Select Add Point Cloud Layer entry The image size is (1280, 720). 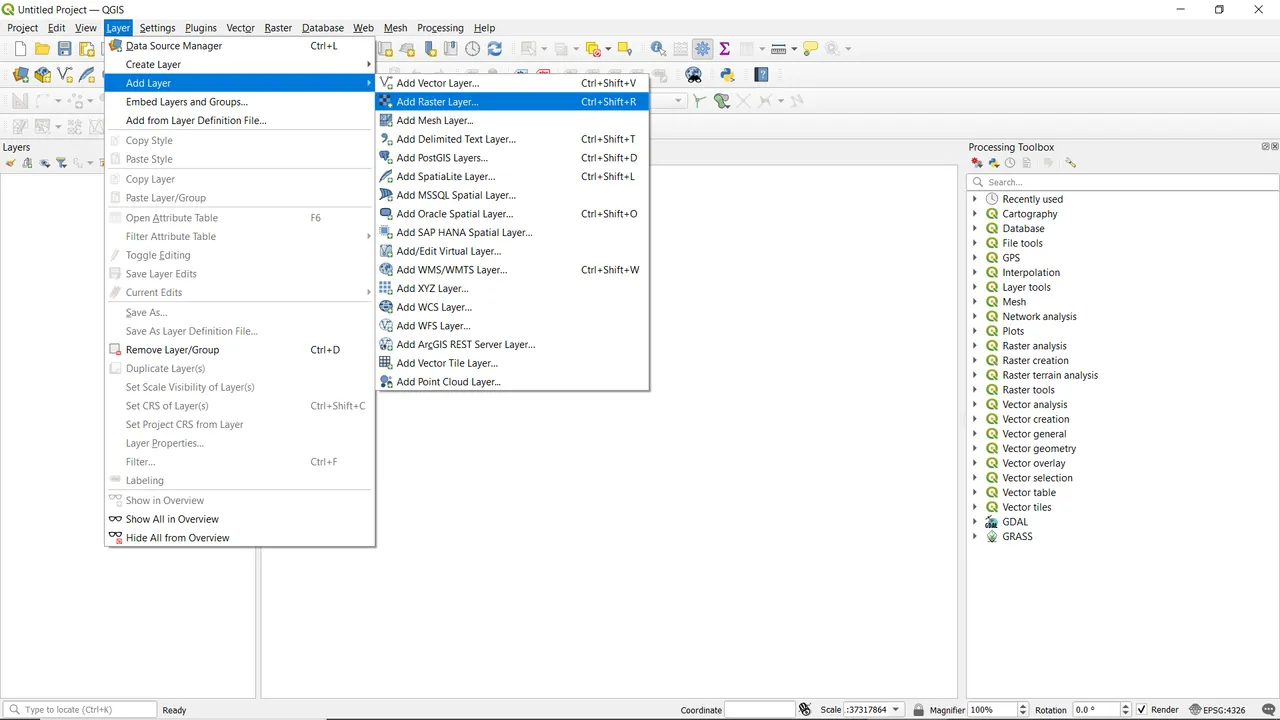point(512,382)
